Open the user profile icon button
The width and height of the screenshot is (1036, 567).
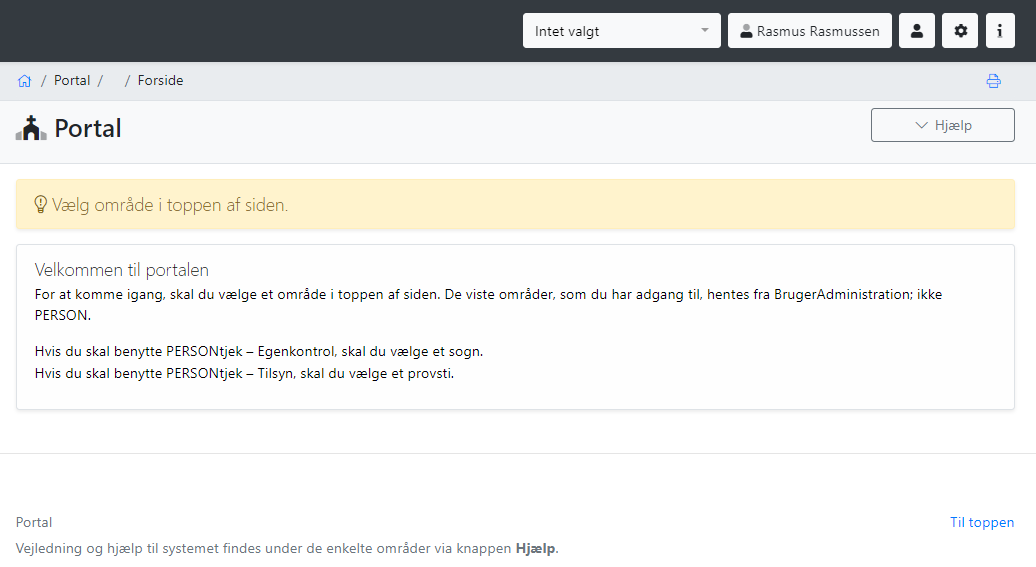(x=916, y=31)
